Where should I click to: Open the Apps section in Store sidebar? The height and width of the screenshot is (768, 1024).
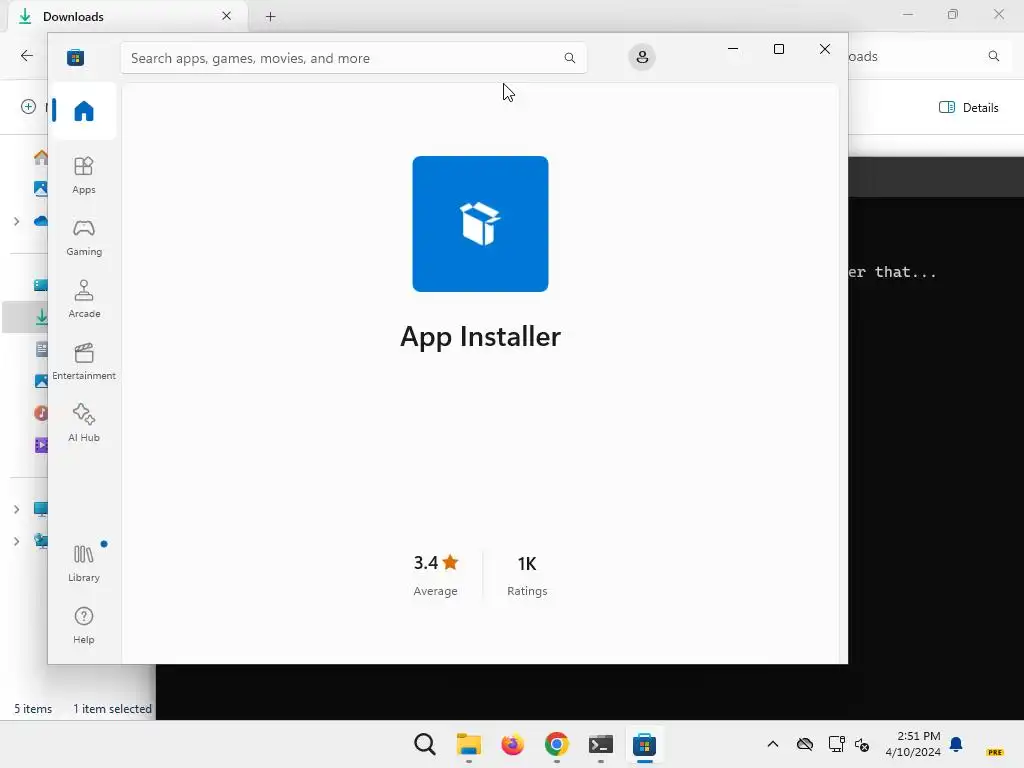[x=84, y=175]
